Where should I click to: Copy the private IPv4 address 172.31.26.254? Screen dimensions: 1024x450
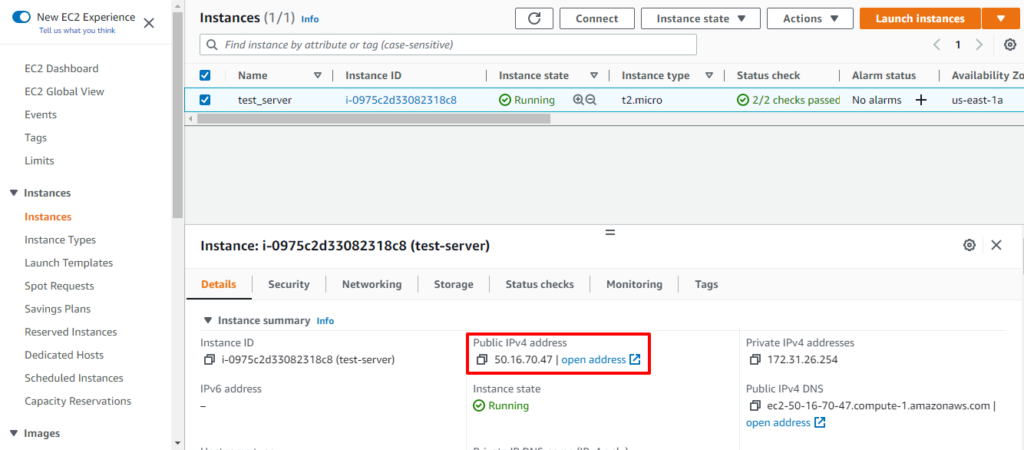[x=755, y=359]
